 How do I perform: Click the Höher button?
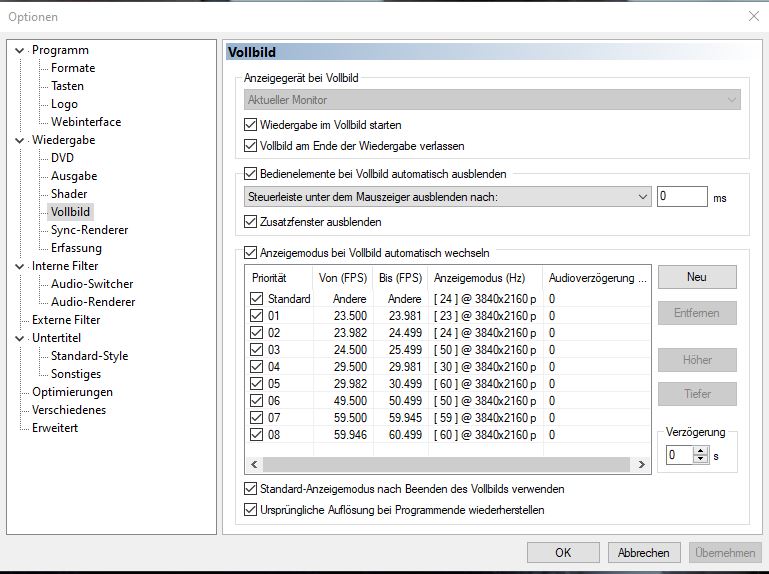[697, 360]
